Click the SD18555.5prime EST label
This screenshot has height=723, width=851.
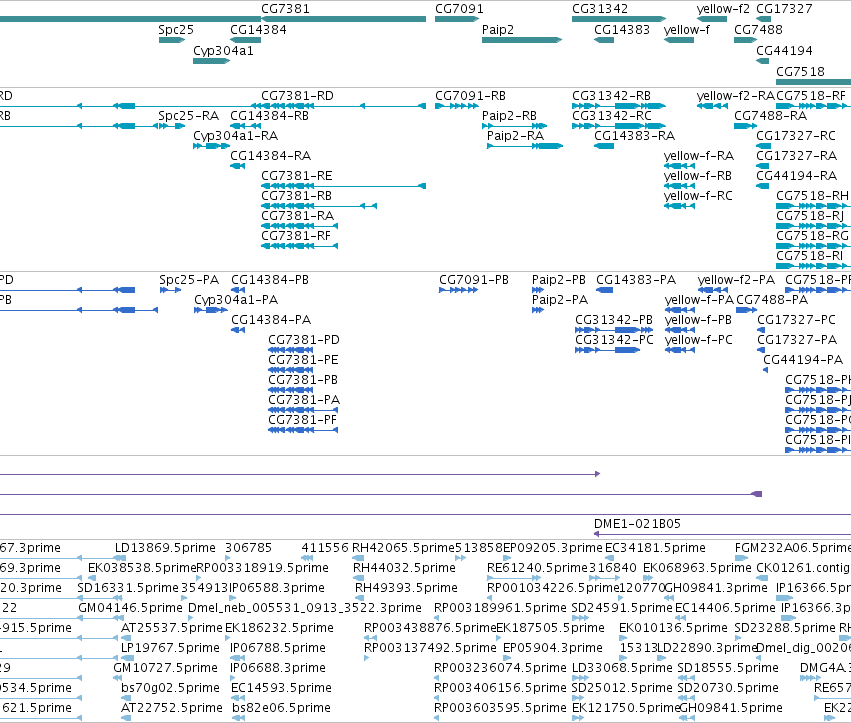pos(728,668)
